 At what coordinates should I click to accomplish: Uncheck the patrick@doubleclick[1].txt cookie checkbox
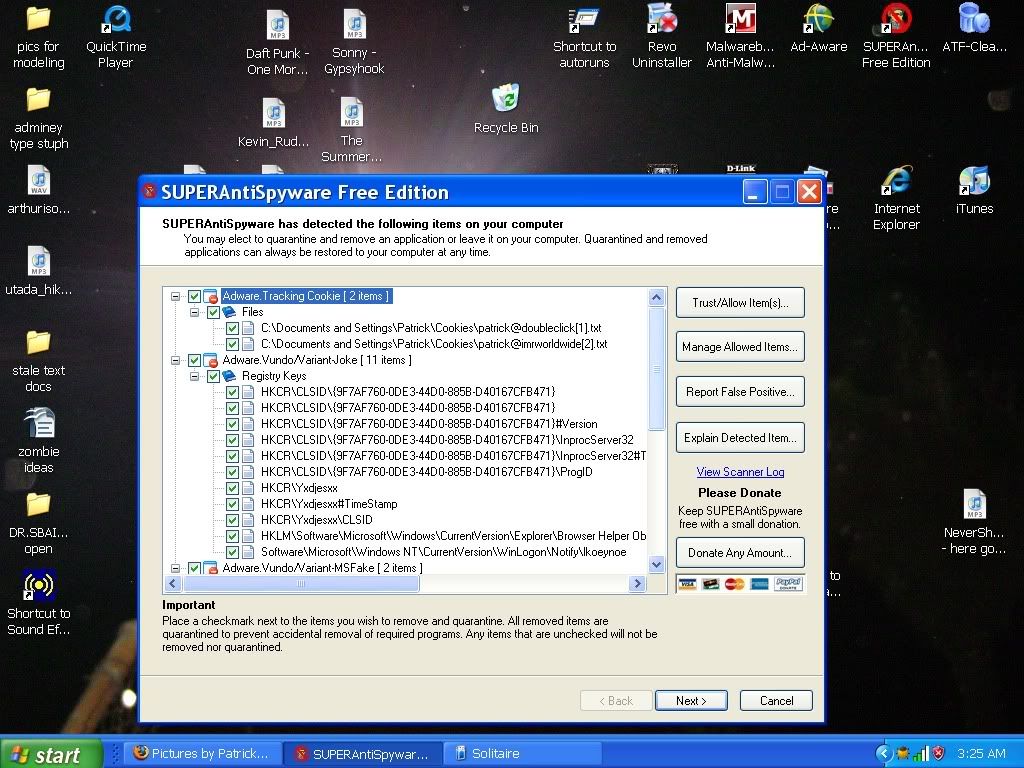232,328
